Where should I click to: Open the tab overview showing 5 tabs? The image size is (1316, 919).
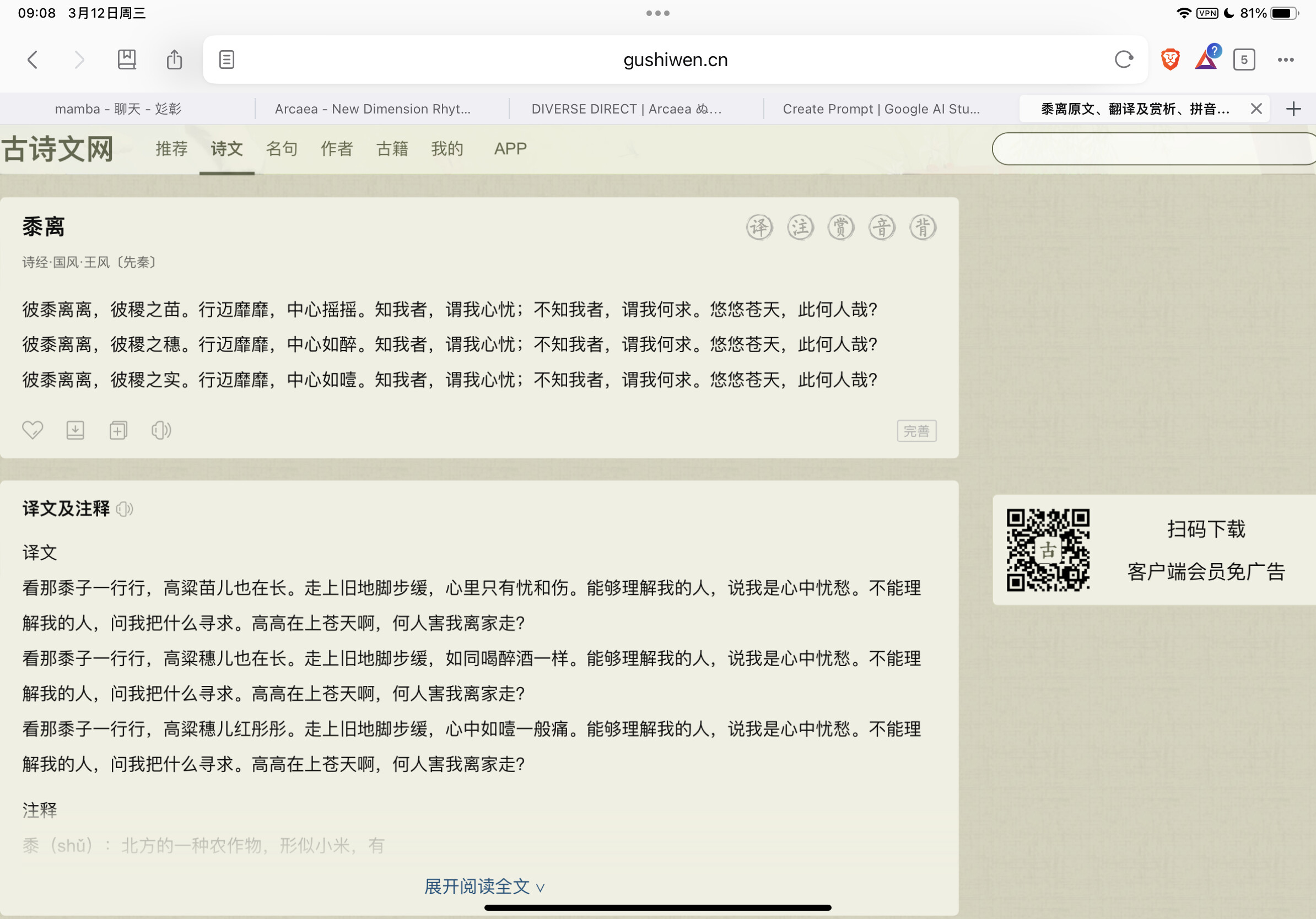[1244, 60]
